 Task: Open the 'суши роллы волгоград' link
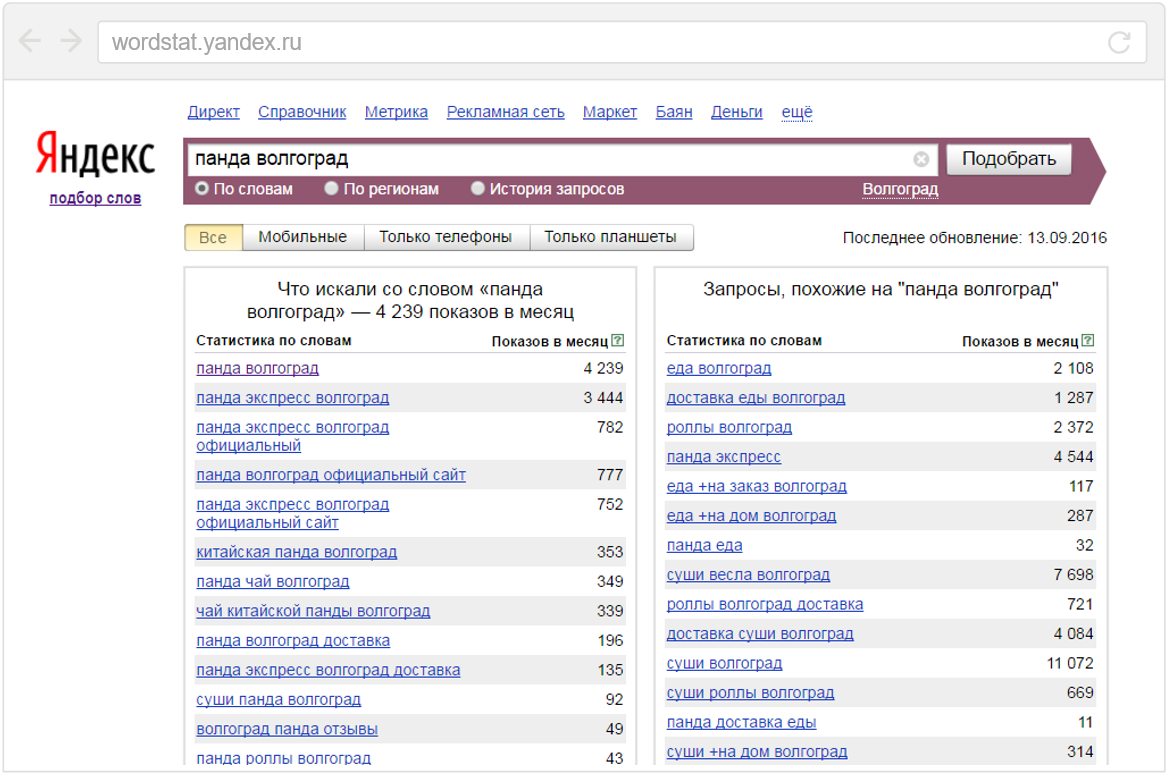point(750,693)
